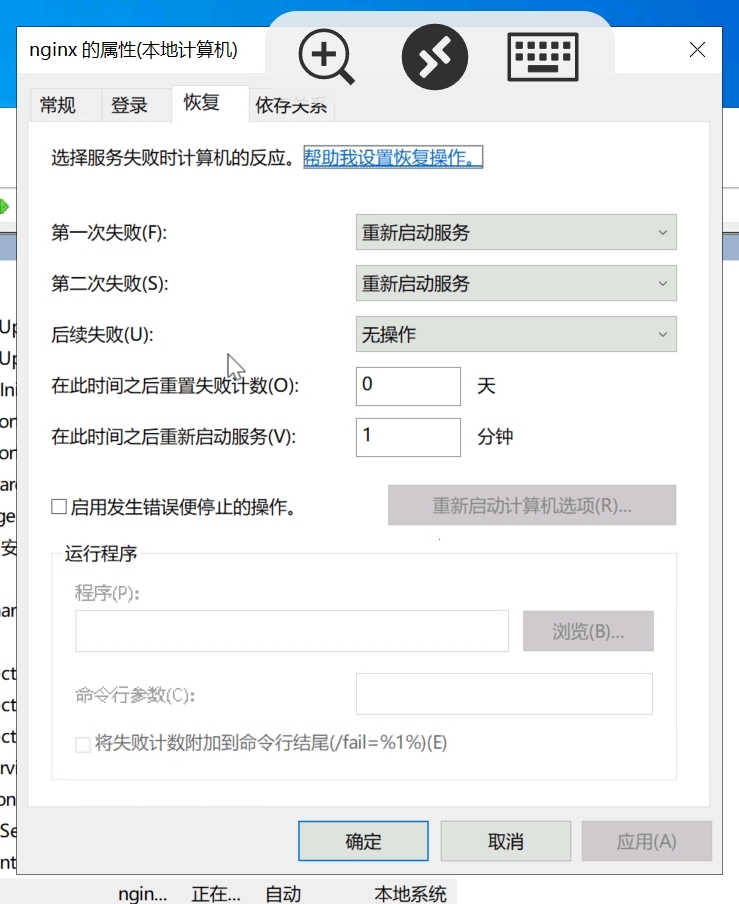Open the on-screen keyboard icon
The image size is (739, 904).
[542, 56]
